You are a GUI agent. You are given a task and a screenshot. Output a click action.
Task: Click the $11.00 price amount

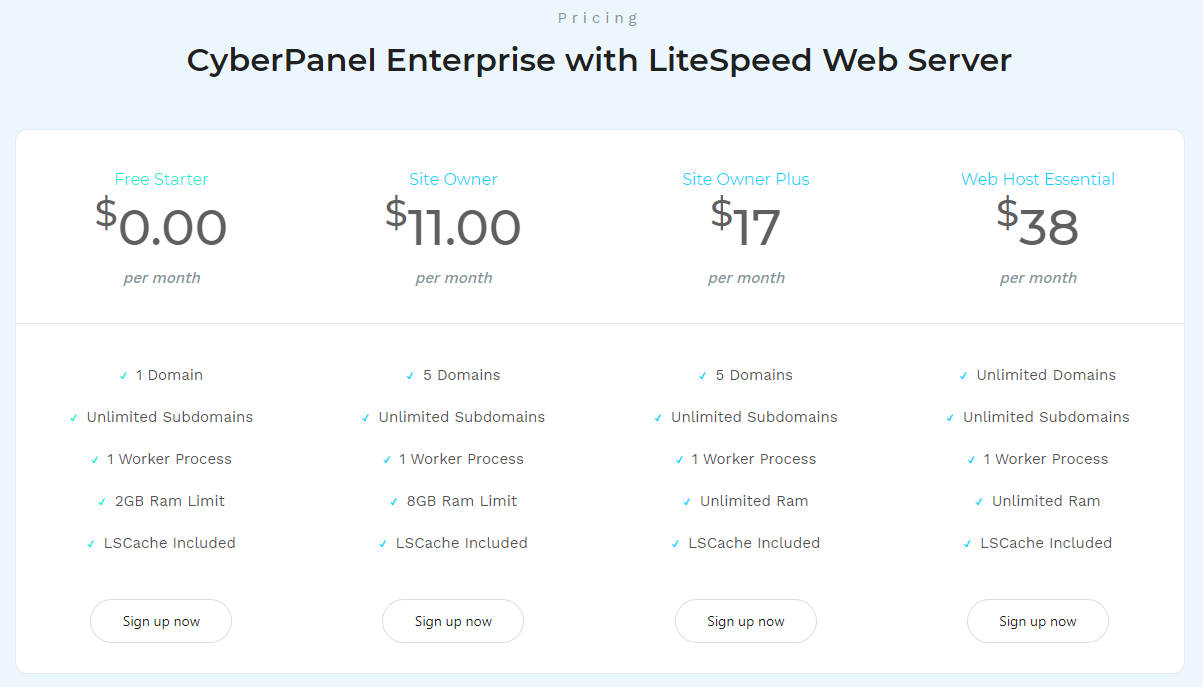pos(453,226)
